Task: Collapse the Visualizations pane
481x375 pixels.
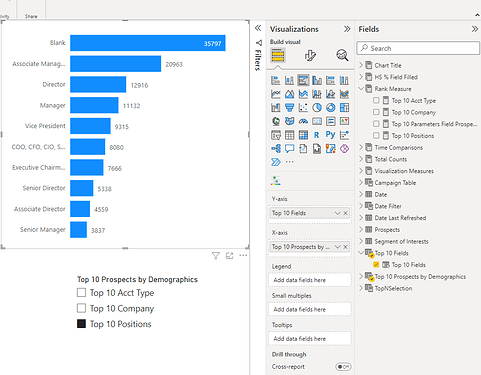Action: (x=347, y=29)
